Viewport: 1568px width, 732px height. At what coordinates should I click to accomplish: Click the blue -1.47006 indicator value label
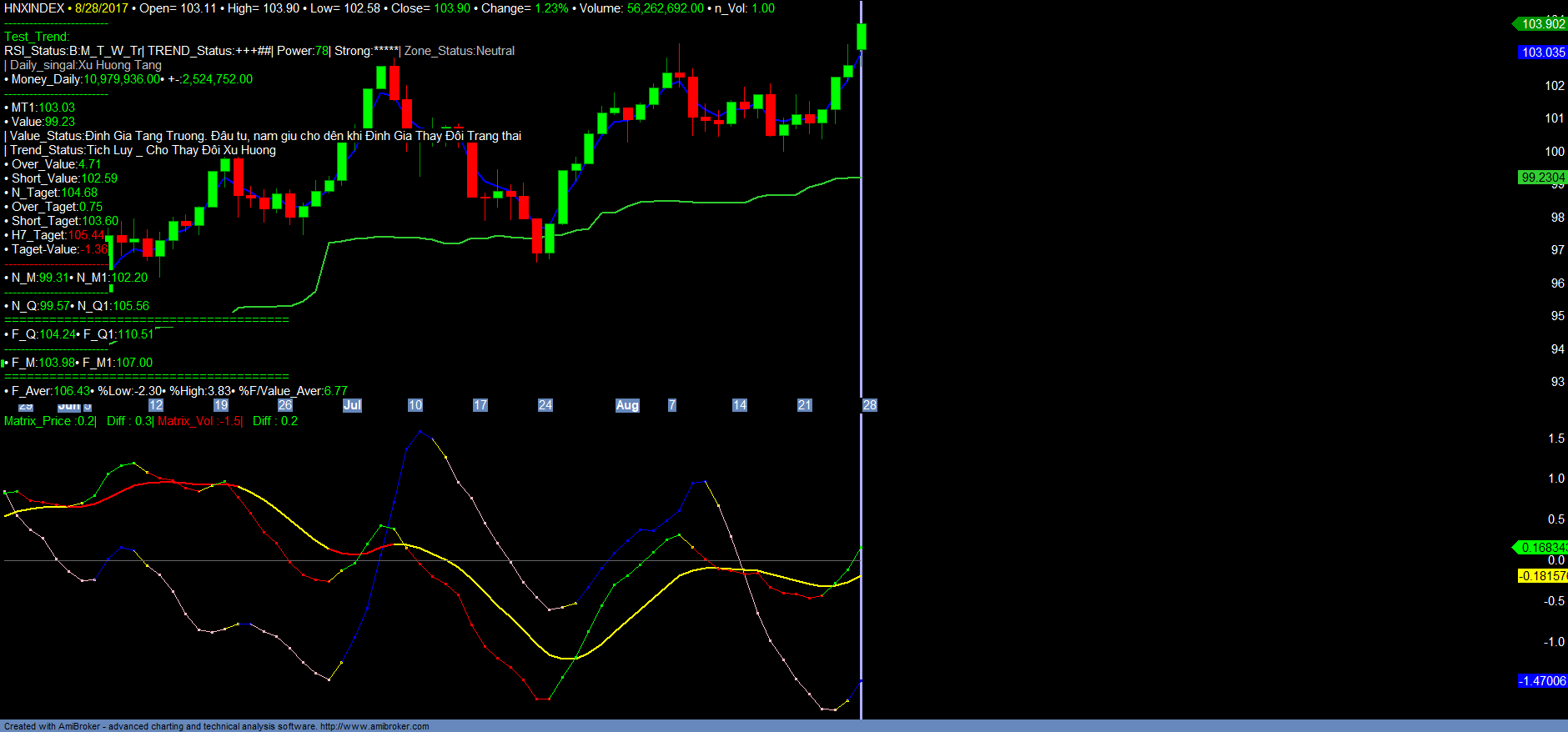(x=1542, y=681)
